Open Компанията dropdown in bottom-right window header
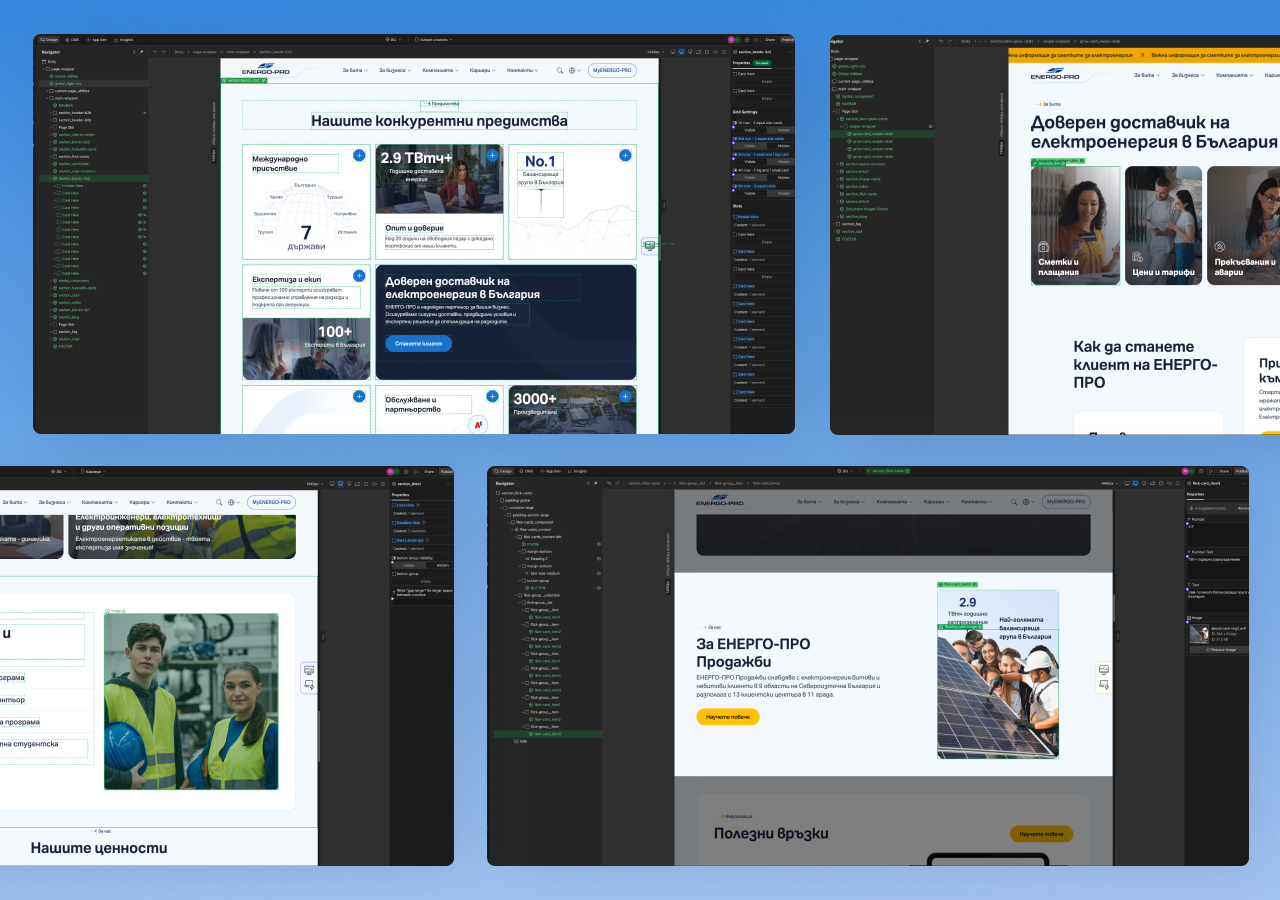Viewport: 1280px width, 900px height. (895, 502)
